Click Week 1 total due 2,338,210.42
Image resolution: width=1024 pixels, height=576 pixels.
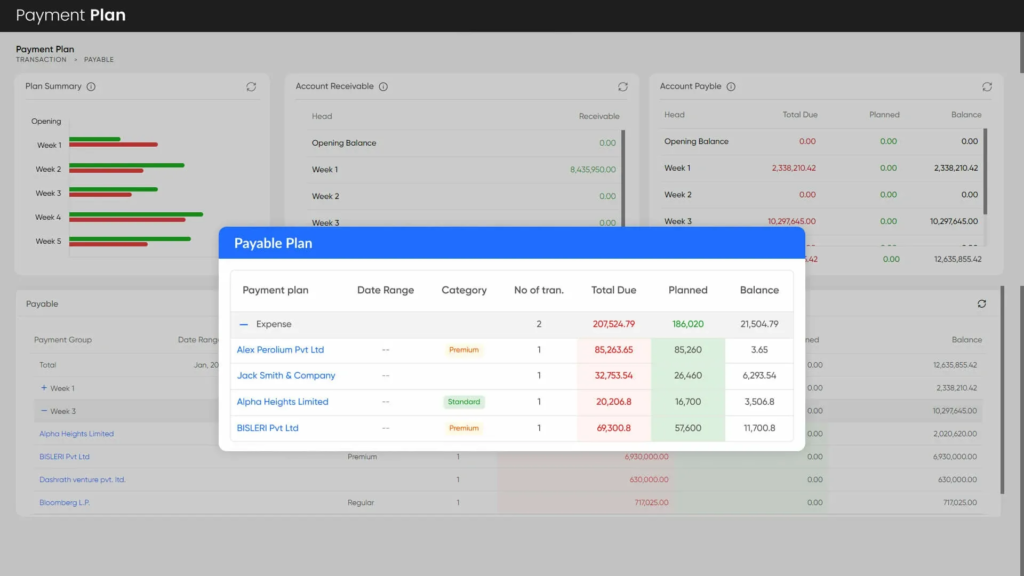pyautogui.click(x=793, y=168)
